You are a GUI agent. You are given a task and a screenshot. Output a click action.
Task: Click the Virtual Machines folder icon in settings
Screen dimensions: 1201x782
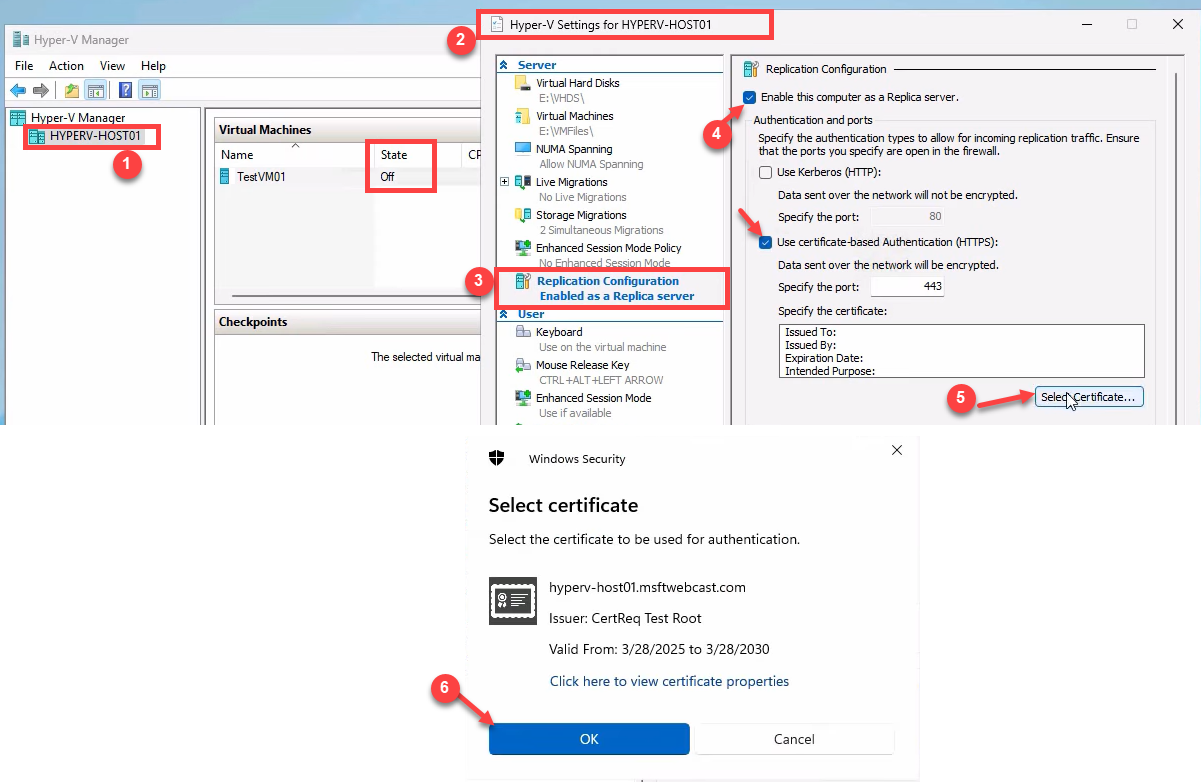pyautogui.click(x=523, y=116)
